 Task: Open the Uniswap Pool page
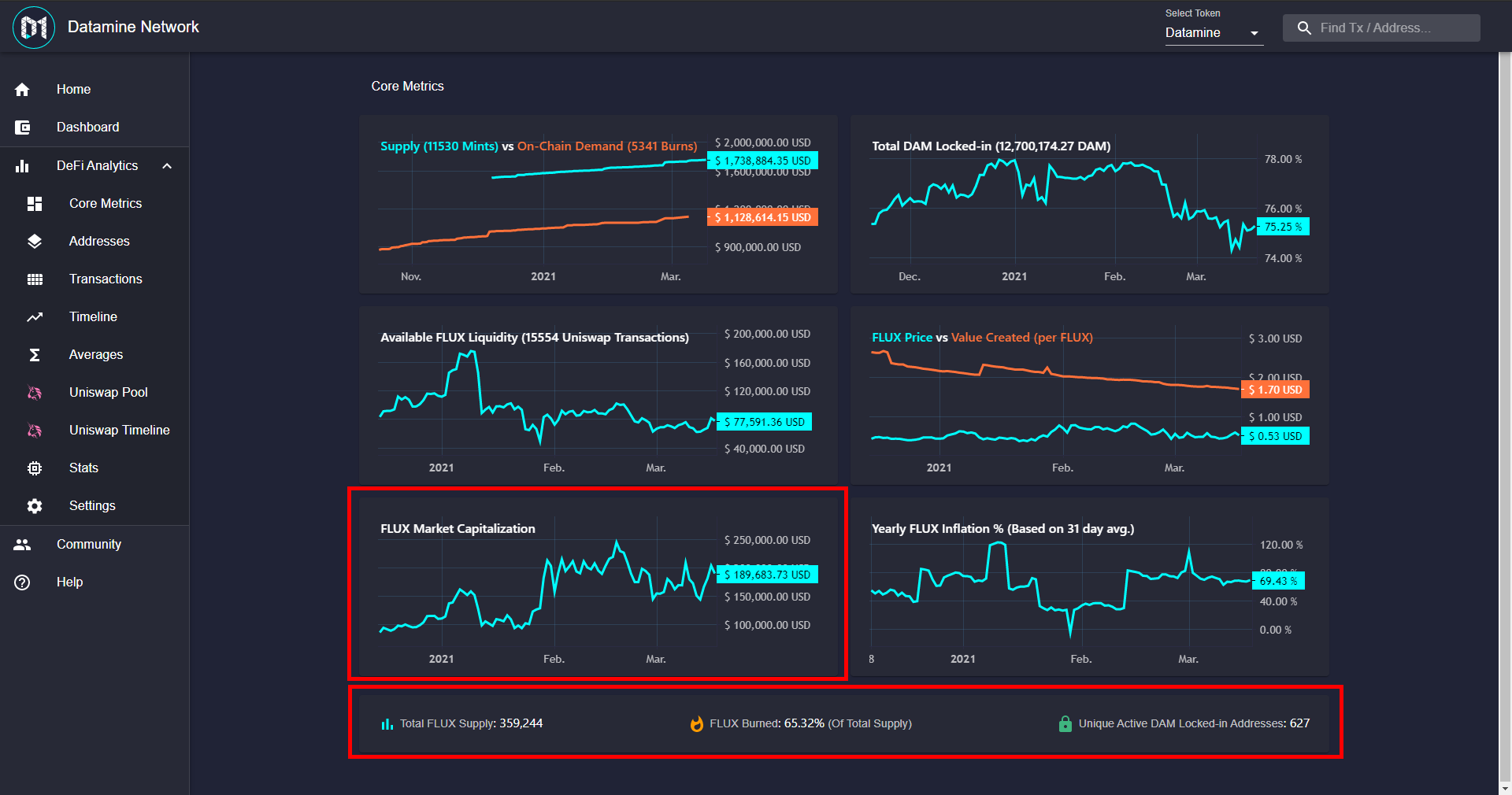pyautogui.click(x=109, y=393)
